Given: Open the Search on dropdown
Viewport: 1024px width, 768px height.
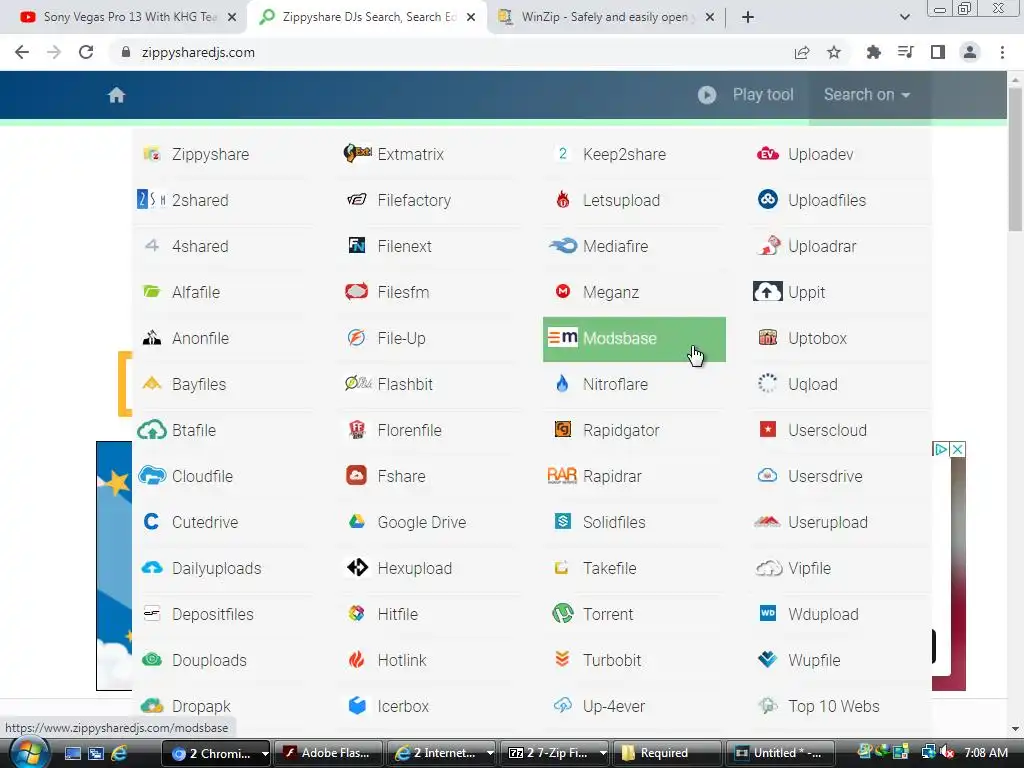Looking at the screenshot, I should tap(867, 95).
